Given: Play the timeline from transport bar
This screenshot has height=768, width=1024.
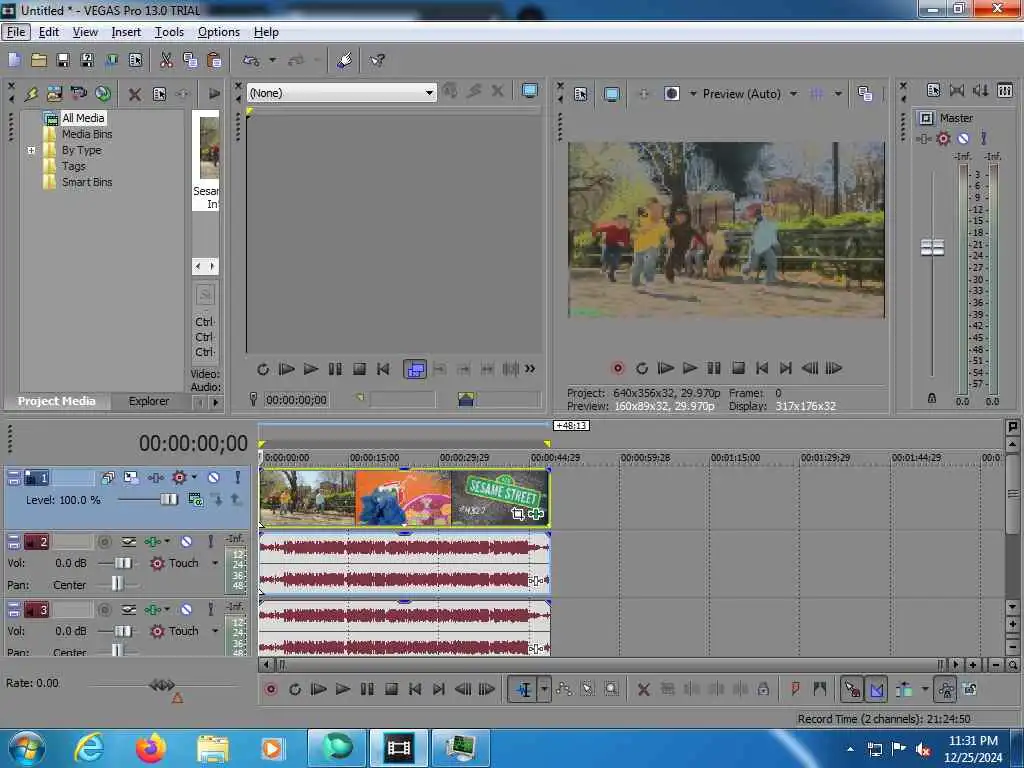Looking at the screenshot, I should [x=342, y=689].
